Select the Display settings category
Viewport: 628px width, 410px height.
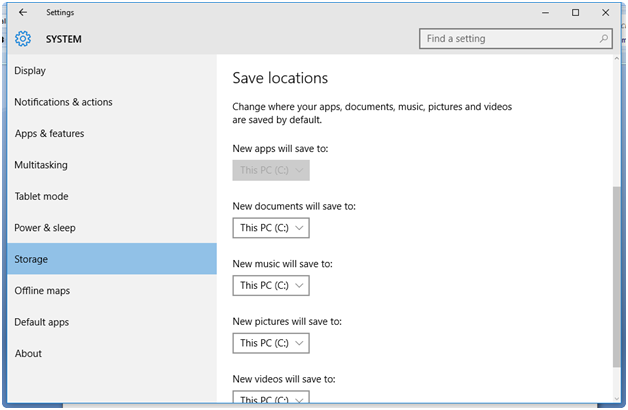tap(30, 71)
